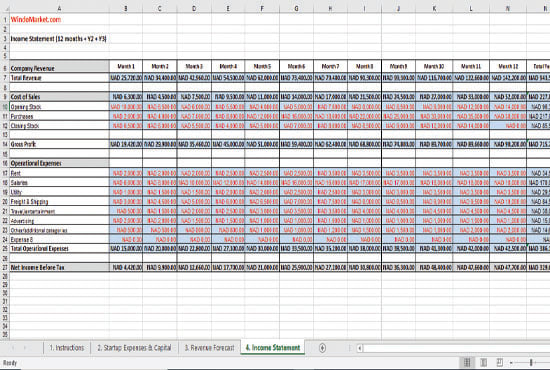Select column K header

click(434, 8)
